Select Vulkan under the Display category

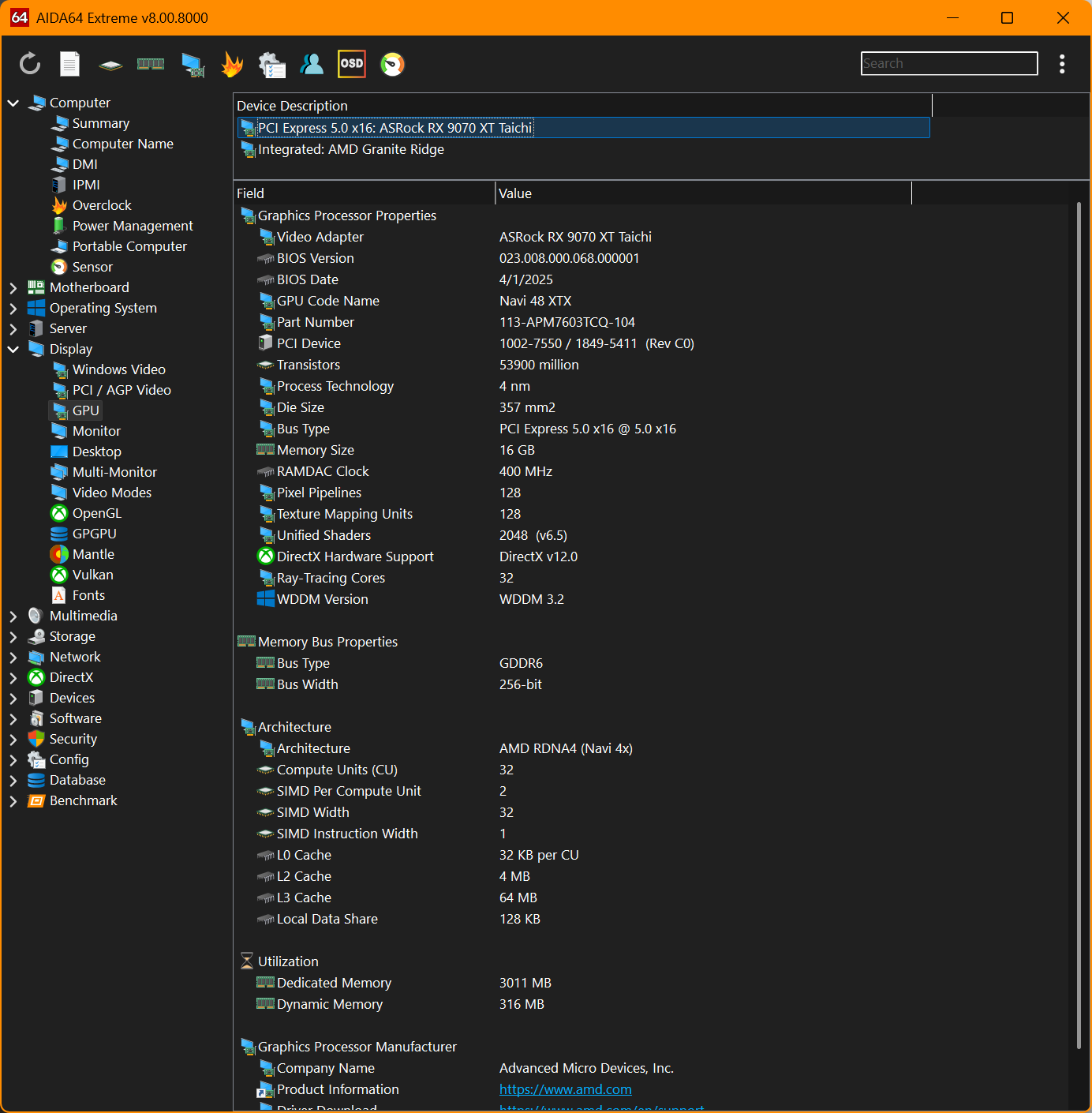coord(92,575)
